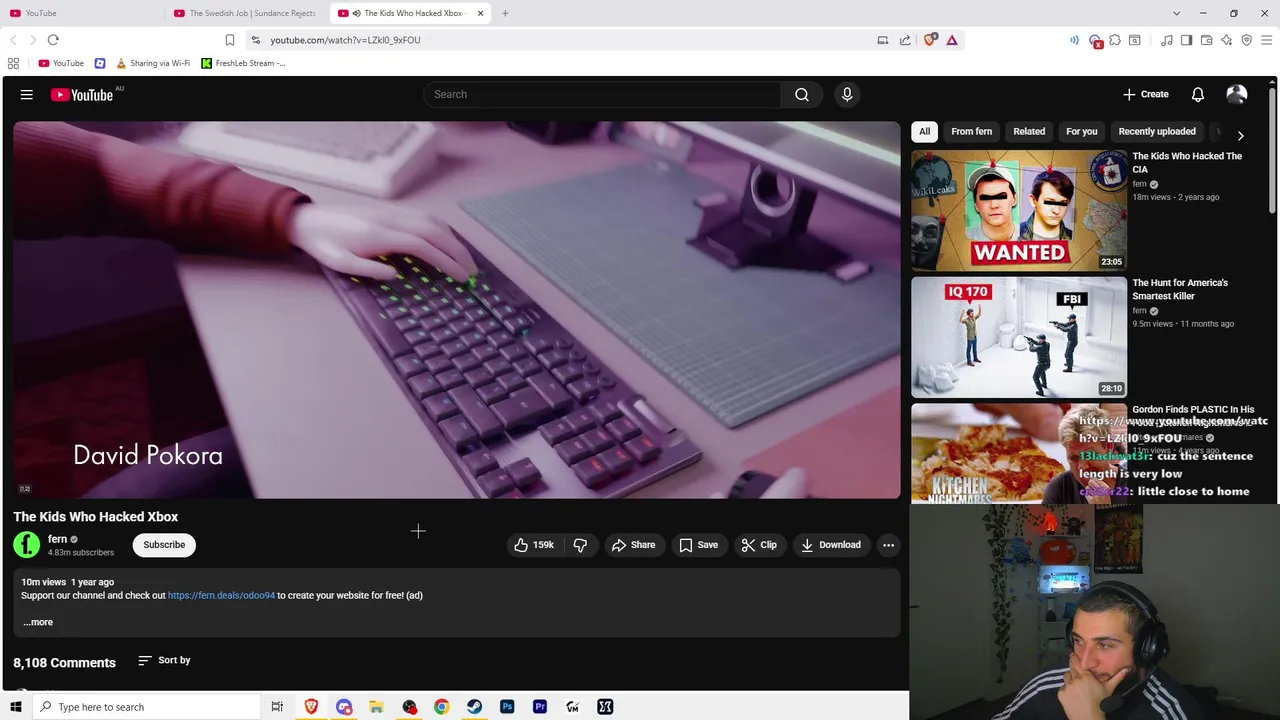The width and height of the screenshot is (1280, 720).
Task: Open the browser main hamburger menu
Action: pos(1267,40)
